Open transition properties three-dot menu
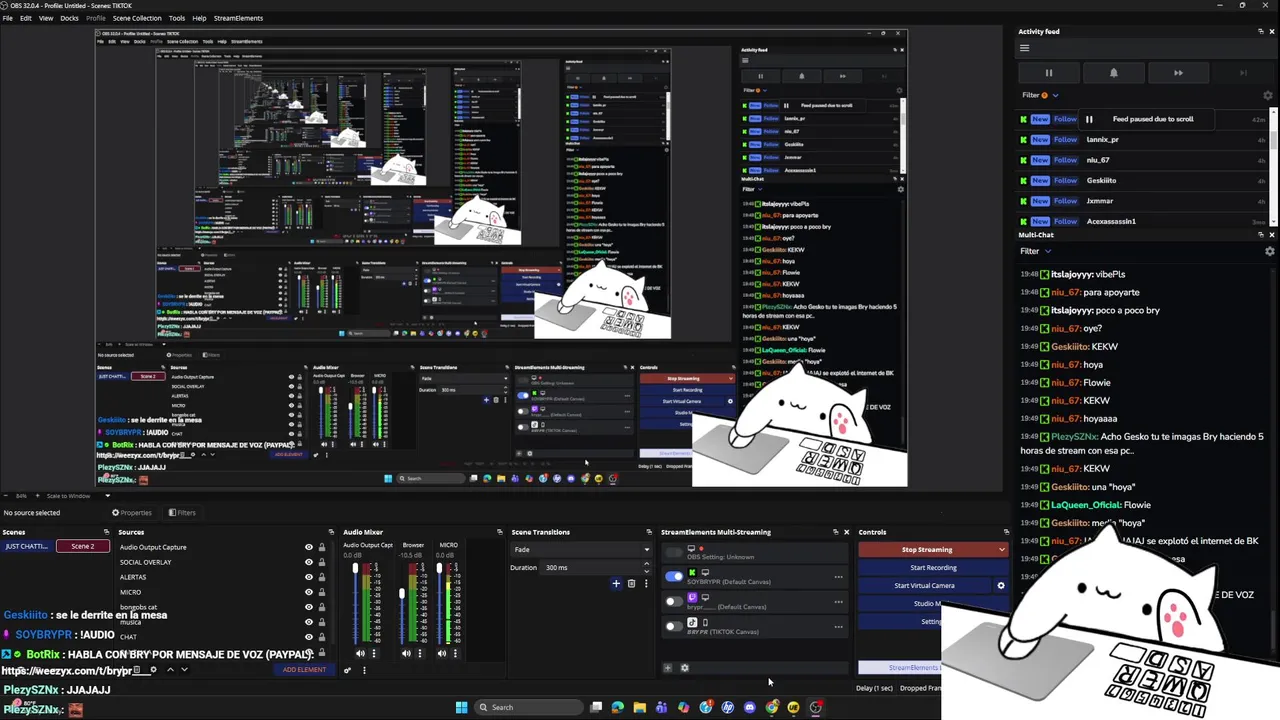The image size is (1280, 720). click(x=646, y=583)
